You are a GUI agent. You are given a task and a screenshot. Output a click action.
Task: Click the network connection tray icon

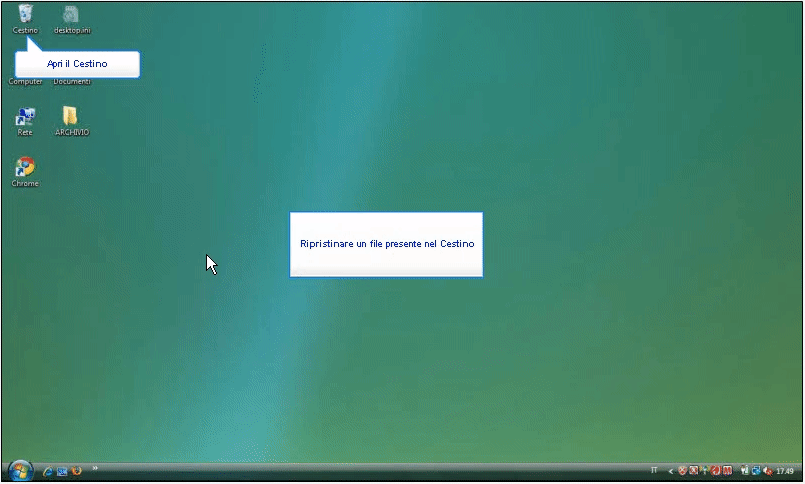755,471
